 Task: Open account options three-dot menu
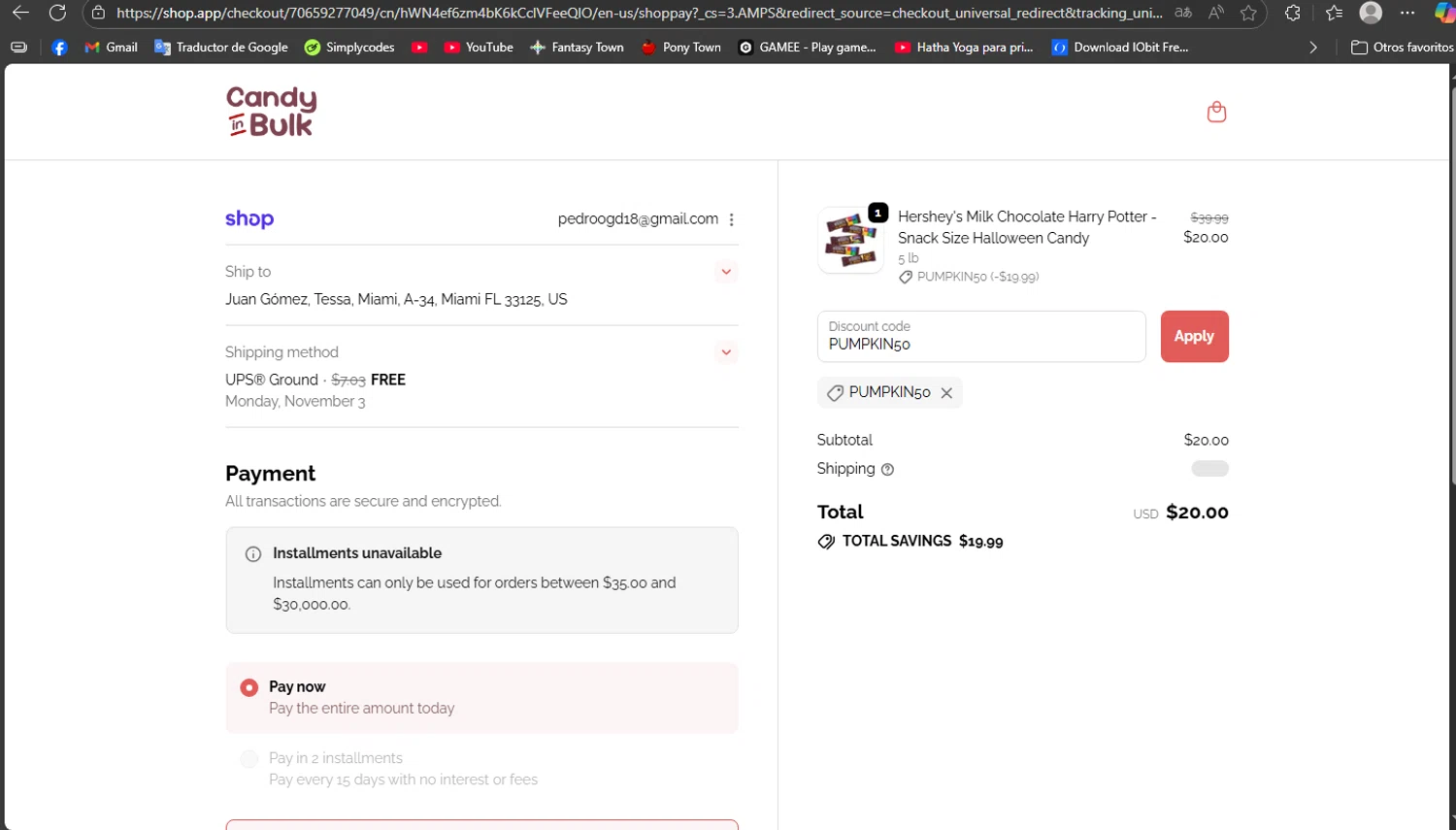pos(732,219)
